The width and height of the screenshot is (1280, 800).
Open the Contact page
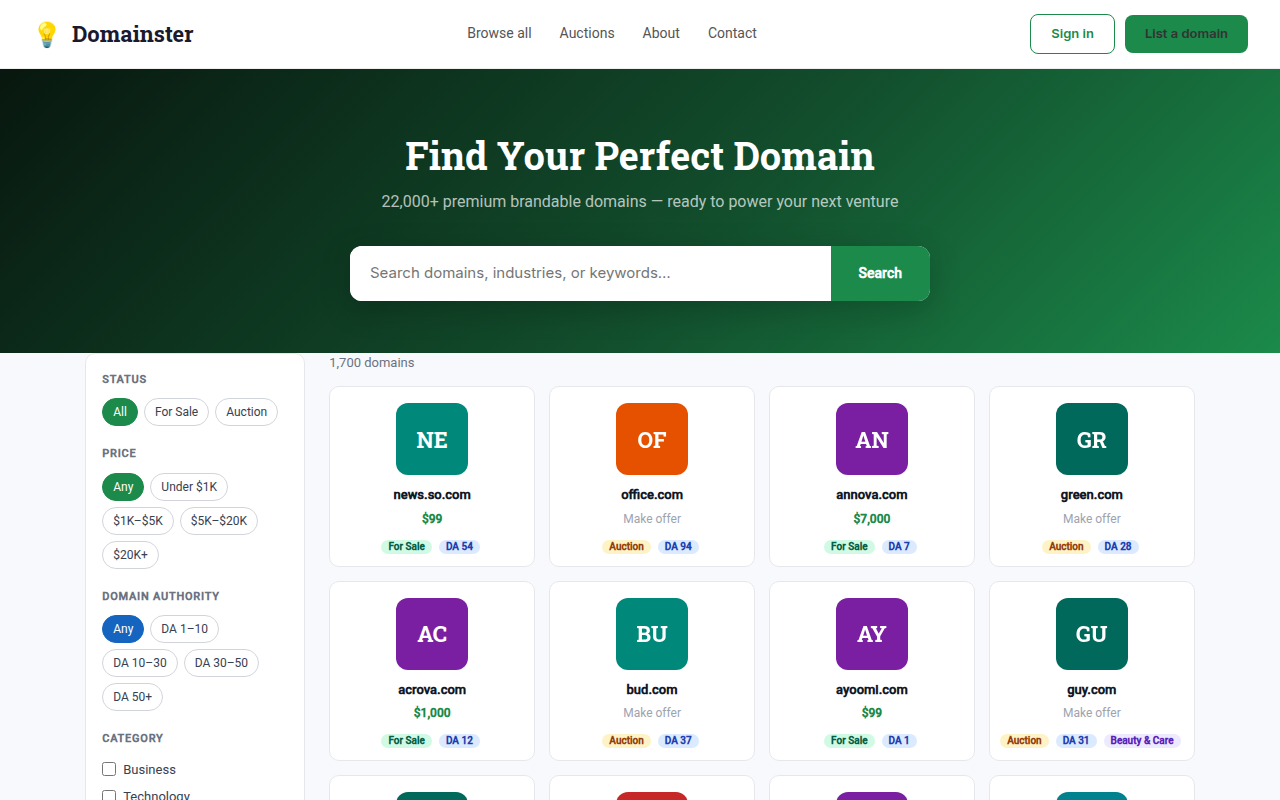pyautogui.click(x=732, y=33)
